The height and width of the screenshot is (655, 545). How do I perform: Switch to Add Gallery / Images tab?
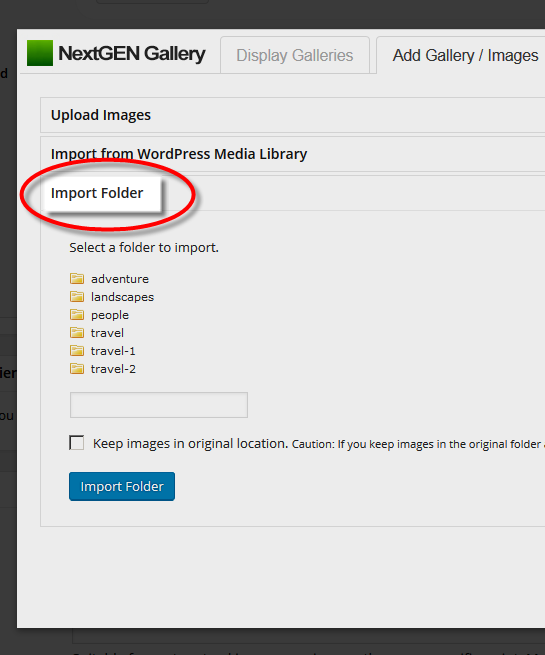(x=461, y=55)
